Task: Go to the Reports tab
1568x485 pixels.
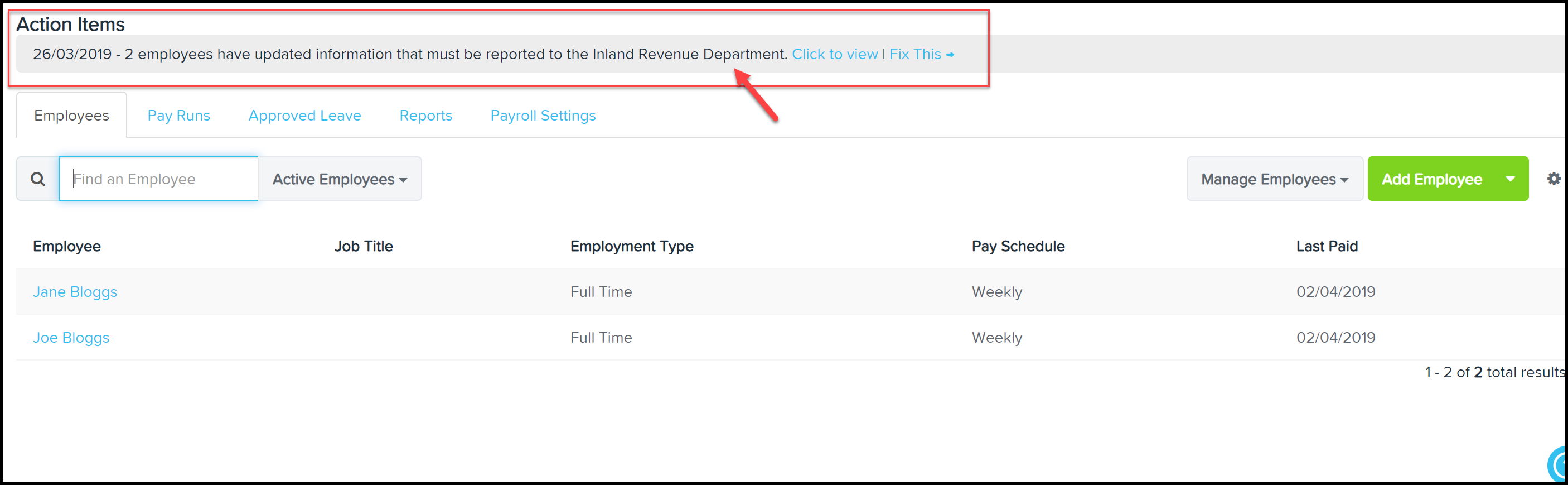Action: [x=425, y=115]
